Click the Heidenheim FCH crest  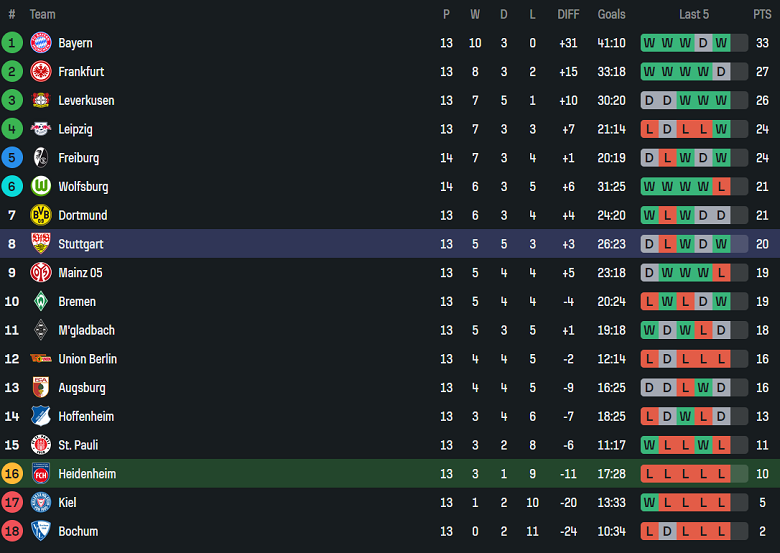(40, 474)
